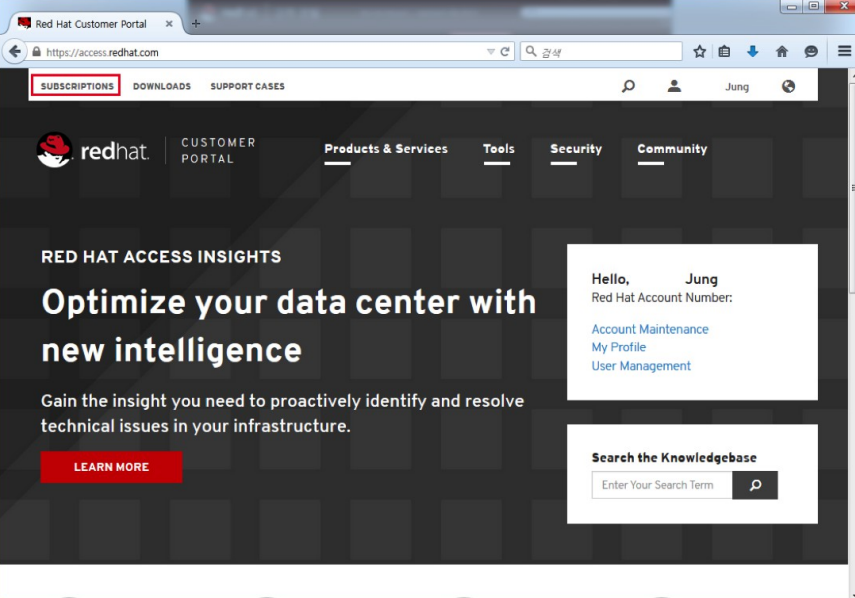Open a new tab with plus button
Image resolution: width=855 pixels, height=598 pixels.
click(196, 23)
